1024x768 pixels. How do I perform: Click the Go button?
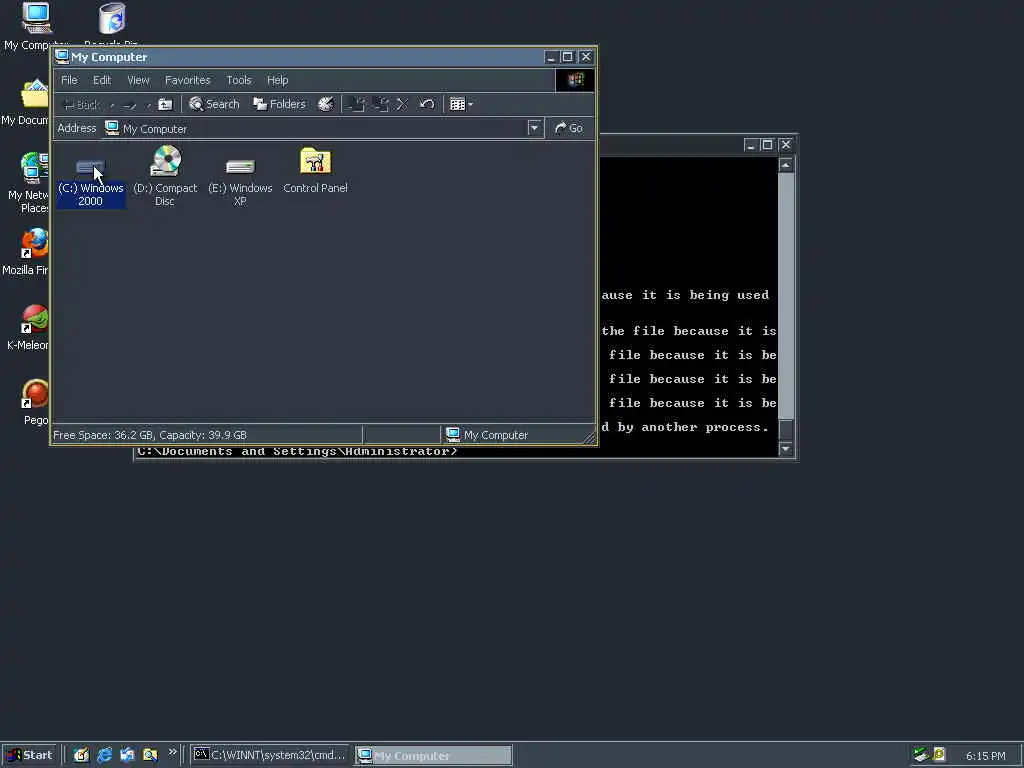click(569, 128)
